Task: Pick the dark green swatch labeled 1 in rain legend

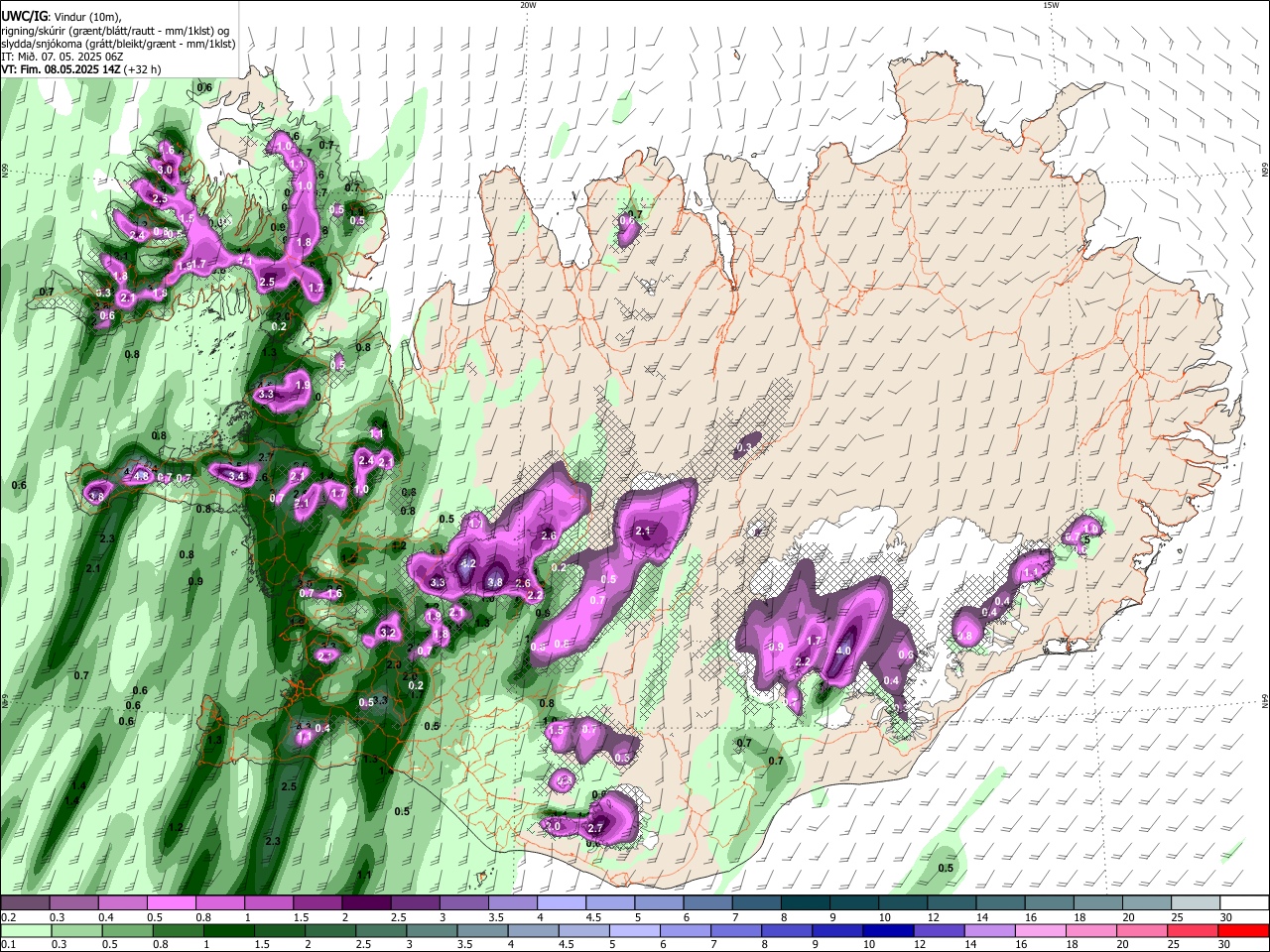Action: [x=228, y=931]
